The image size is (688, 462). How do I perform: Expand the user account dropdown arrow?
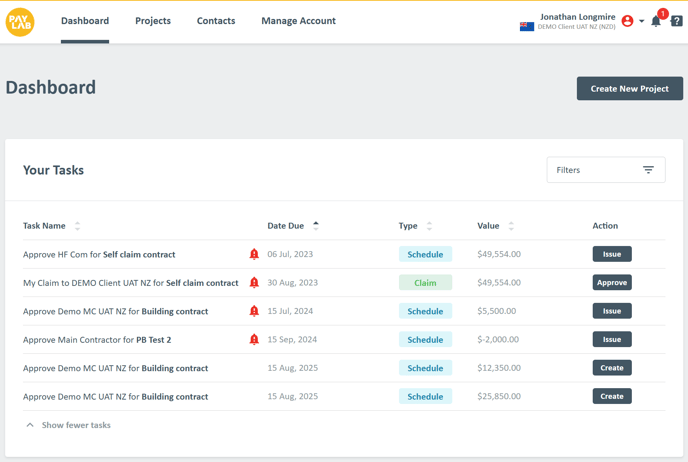point(641,21)
